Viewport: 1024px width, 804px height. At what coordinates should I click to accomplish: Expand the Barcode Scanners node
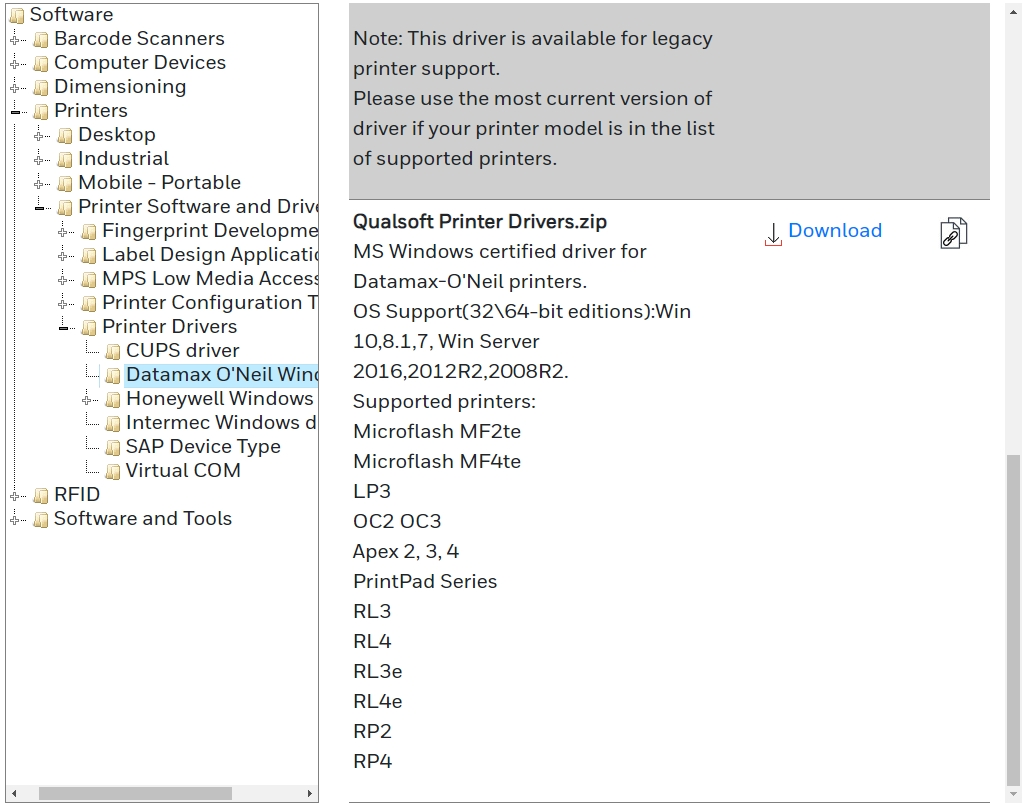coord(14,40)
